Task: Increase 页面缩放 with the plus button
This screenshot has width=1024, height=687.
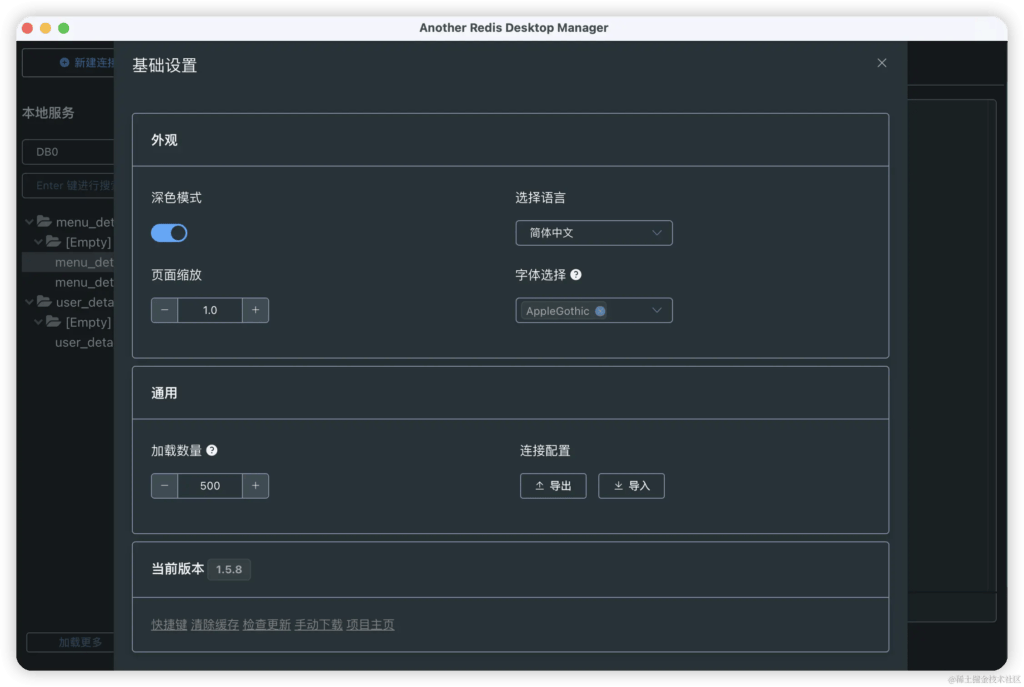Action: 255,311
